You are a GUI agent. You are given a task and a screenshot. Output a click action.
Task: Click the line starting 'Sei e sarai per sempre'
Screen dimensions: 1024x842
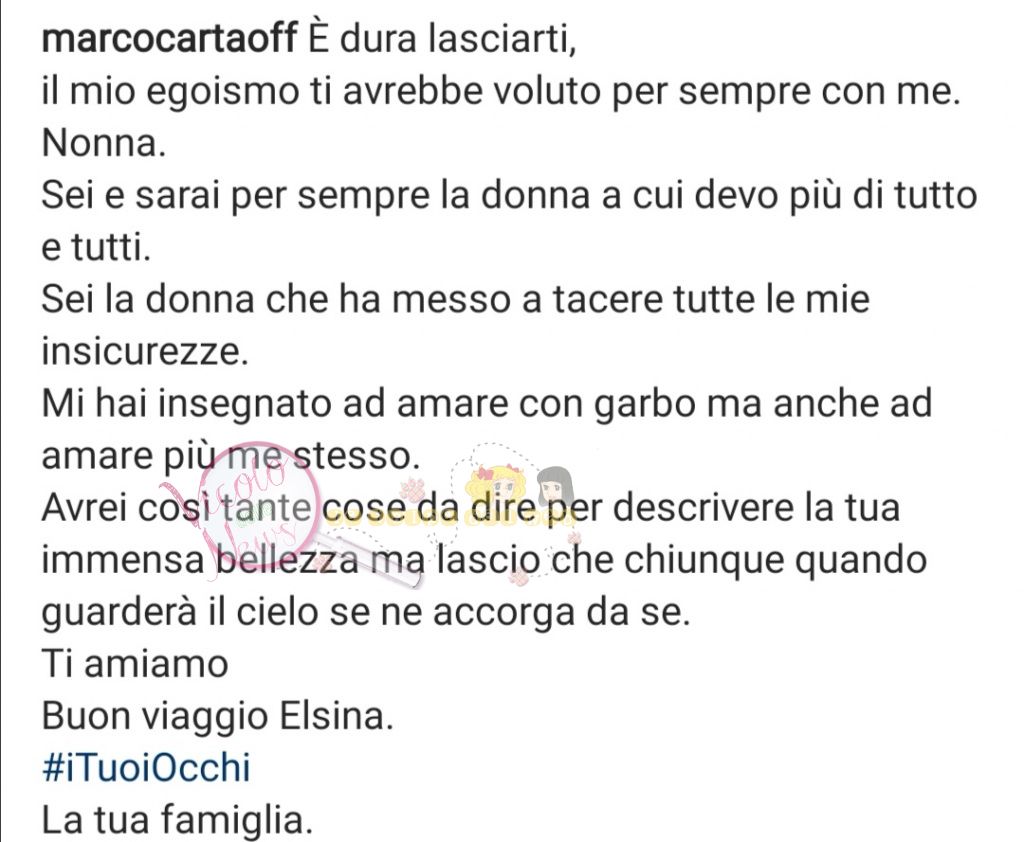[x=509, y=195]
